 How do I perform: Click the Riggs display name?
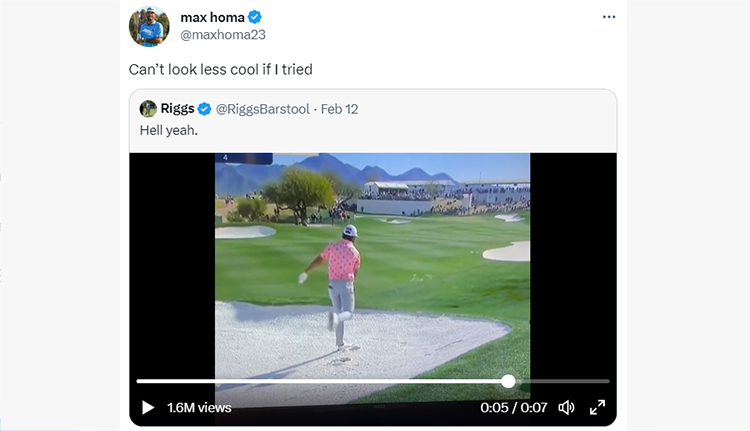(177, 109)
